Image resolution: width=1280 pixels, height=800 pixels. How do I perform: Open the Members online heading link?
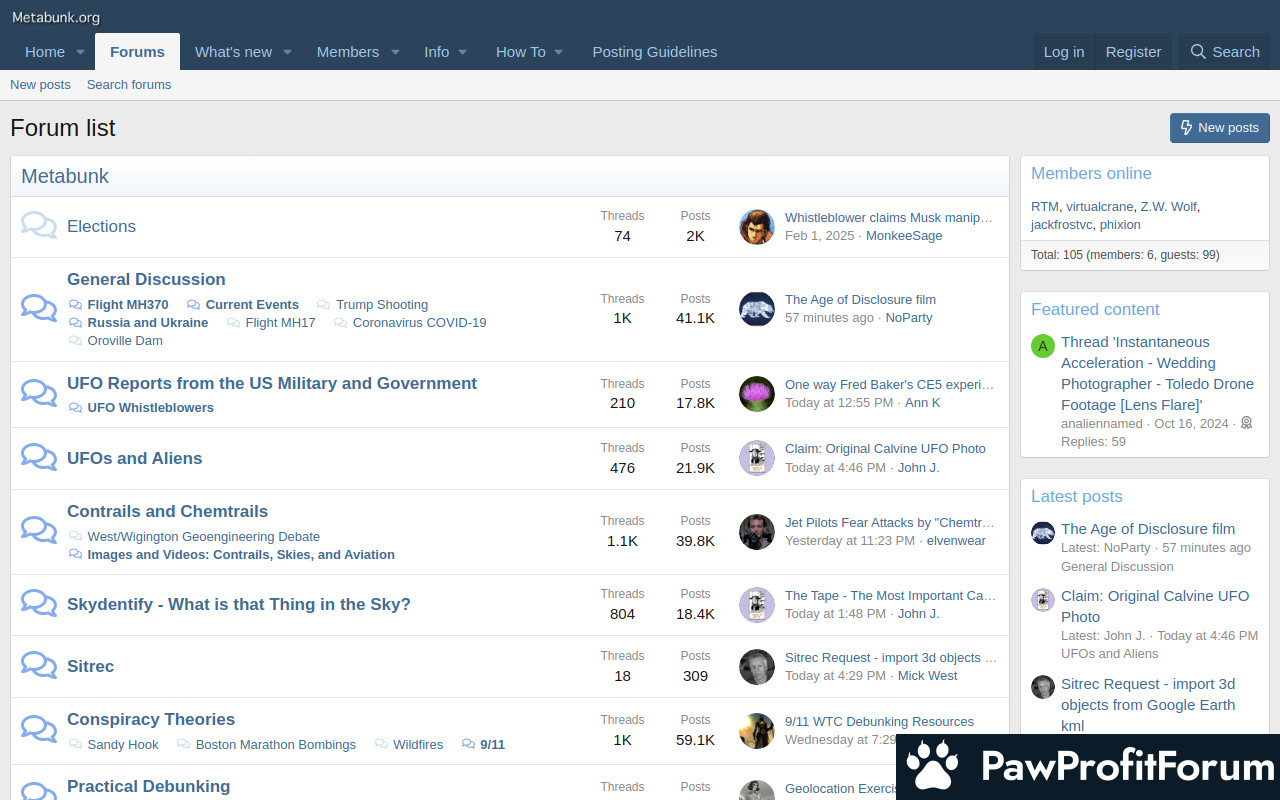(1091, 174)
